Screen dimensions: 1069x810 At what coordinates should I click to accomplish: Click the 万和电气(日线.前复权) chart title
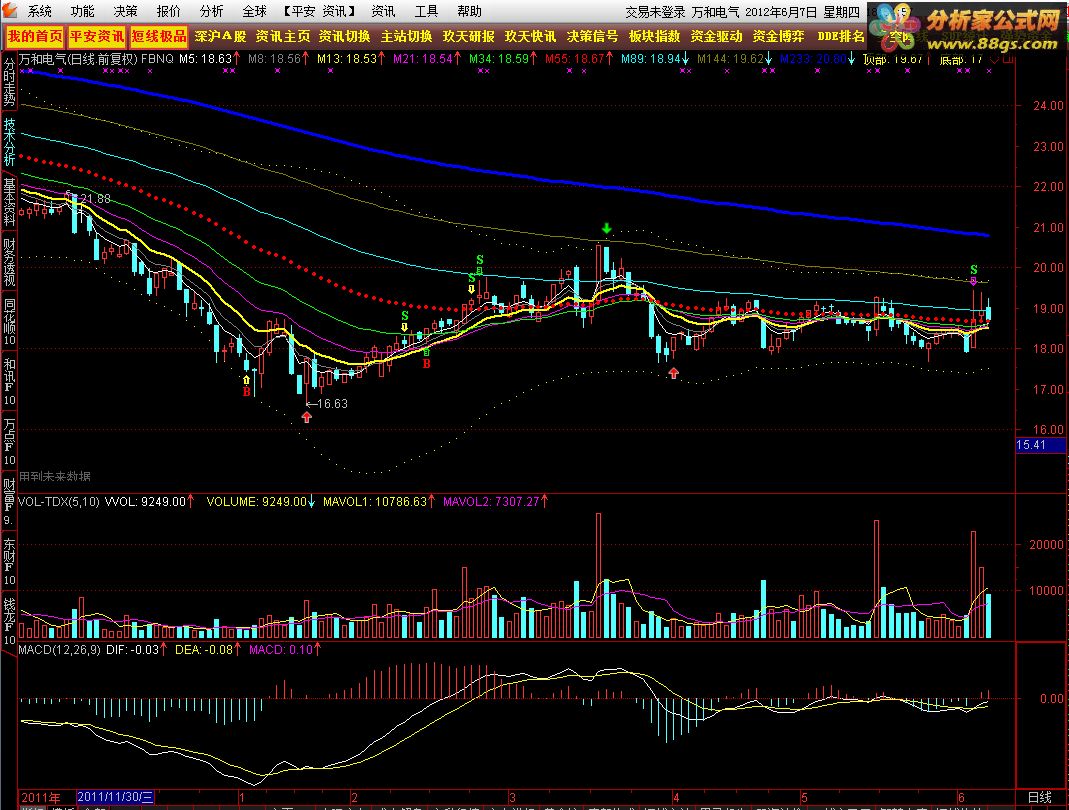coord(78,59)
